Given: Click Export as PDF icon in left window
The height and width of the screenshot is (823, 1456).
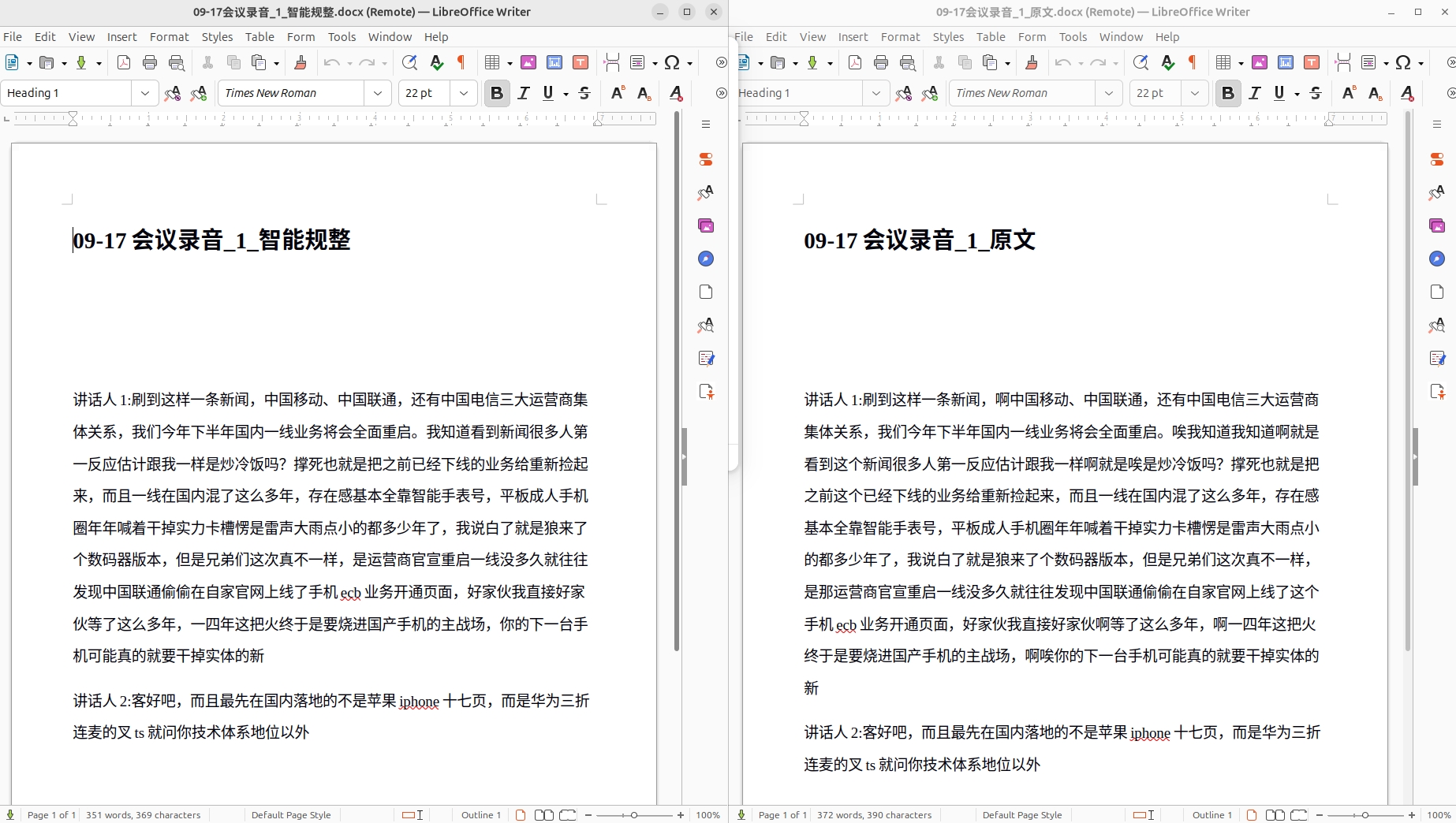Looking at the screenshot, I should (x=124, y=63).
